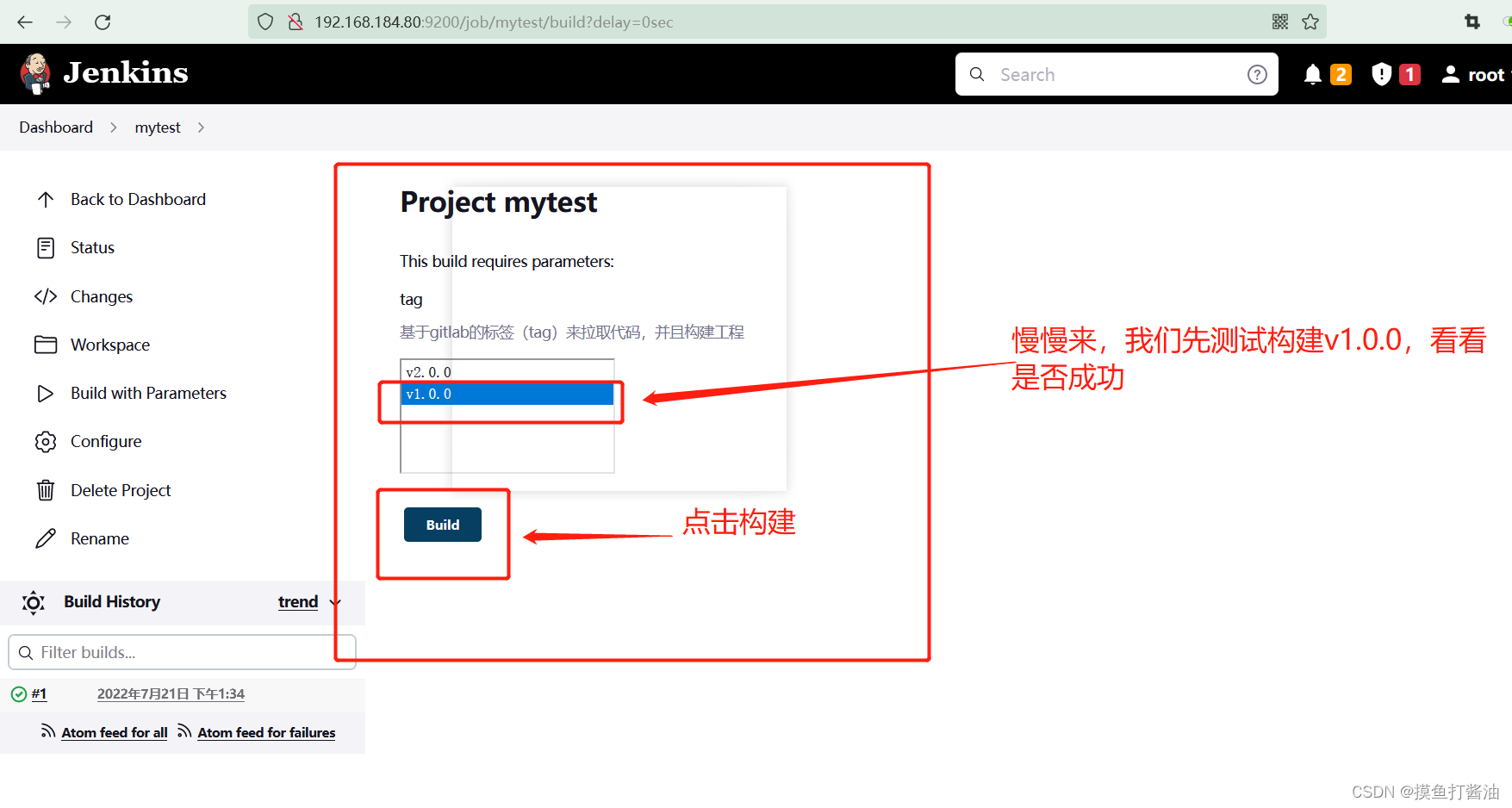
Task: Open the QR code icon in address bar
Action: coord(1280,22)
